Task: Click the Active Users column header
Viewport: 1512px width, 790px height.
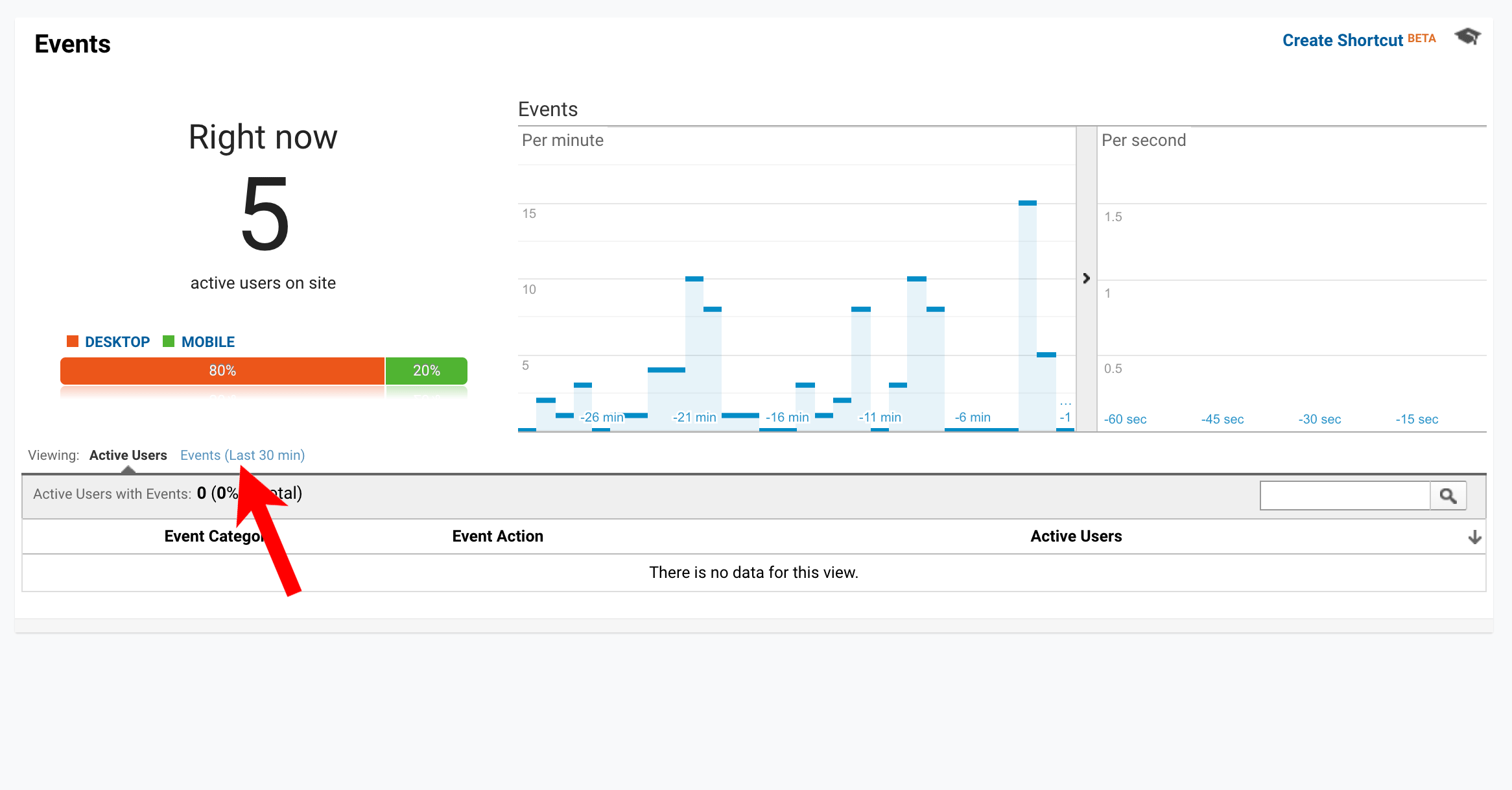Action: 1076,536
